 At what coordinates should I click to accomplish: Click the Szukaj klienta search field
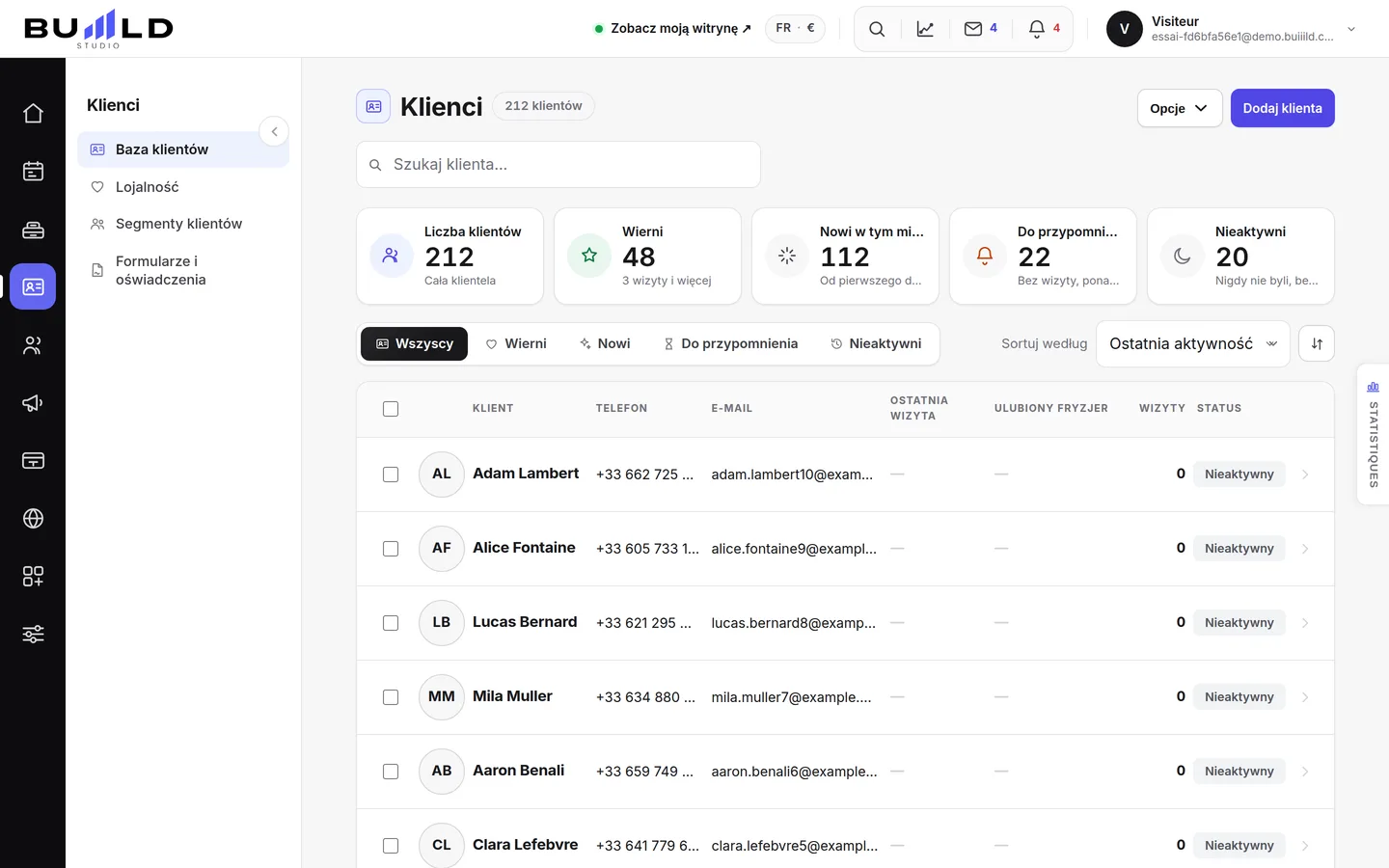tap(558, 165)
